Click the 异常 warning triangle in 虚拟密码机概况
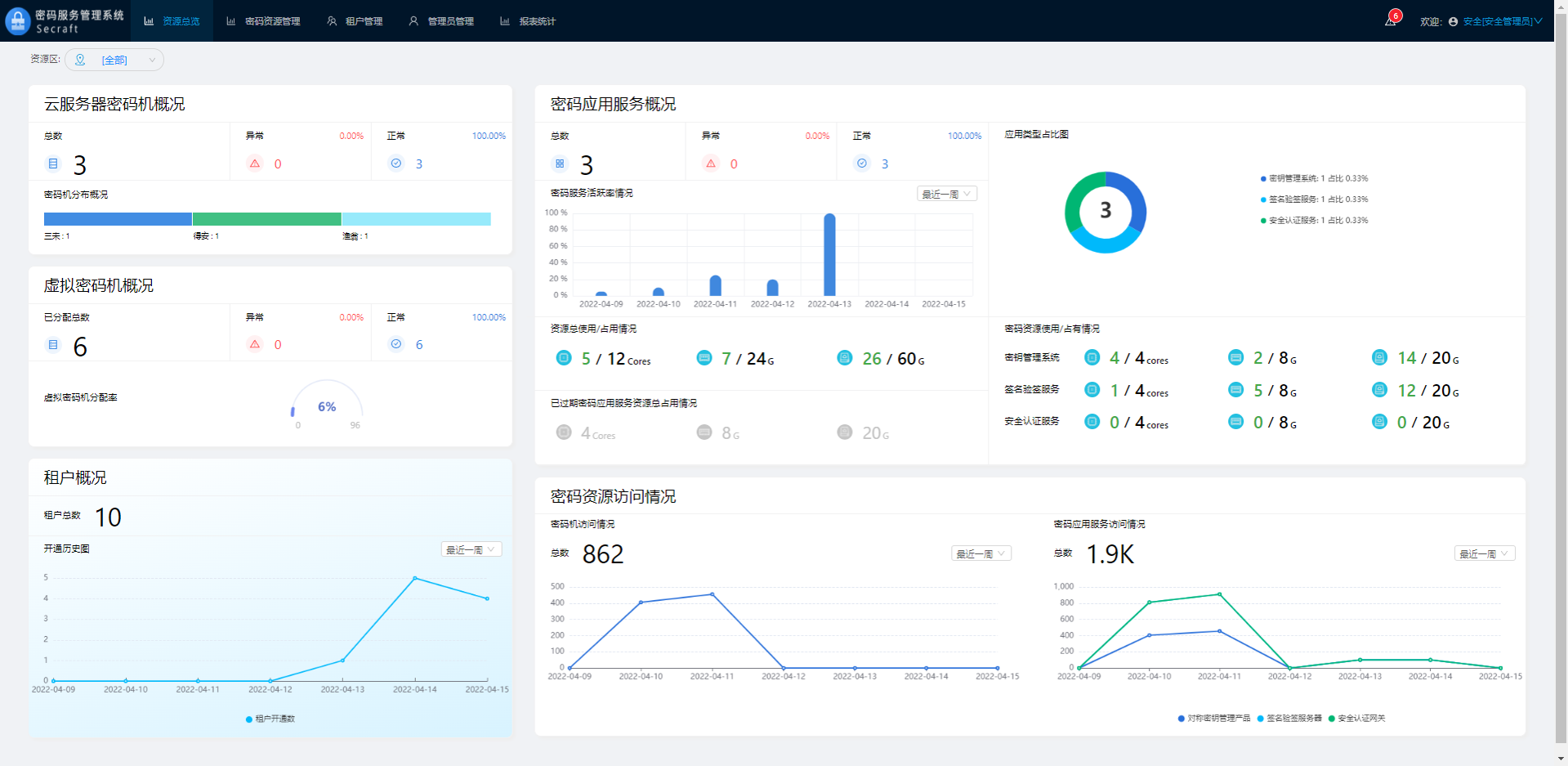This screenshot has width=1568, height=766. pos(255,344)
